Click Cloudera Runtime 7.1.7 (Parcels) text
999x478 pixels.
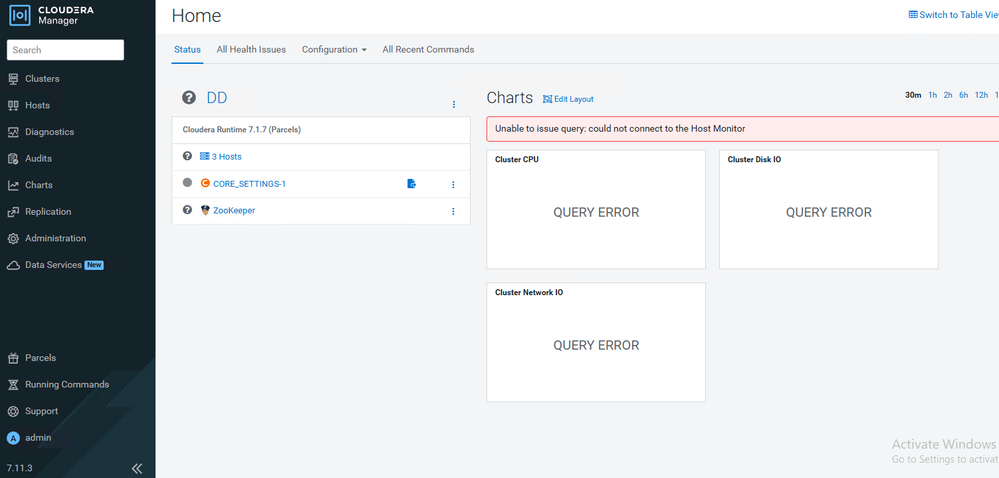click(x=241, y=129)
